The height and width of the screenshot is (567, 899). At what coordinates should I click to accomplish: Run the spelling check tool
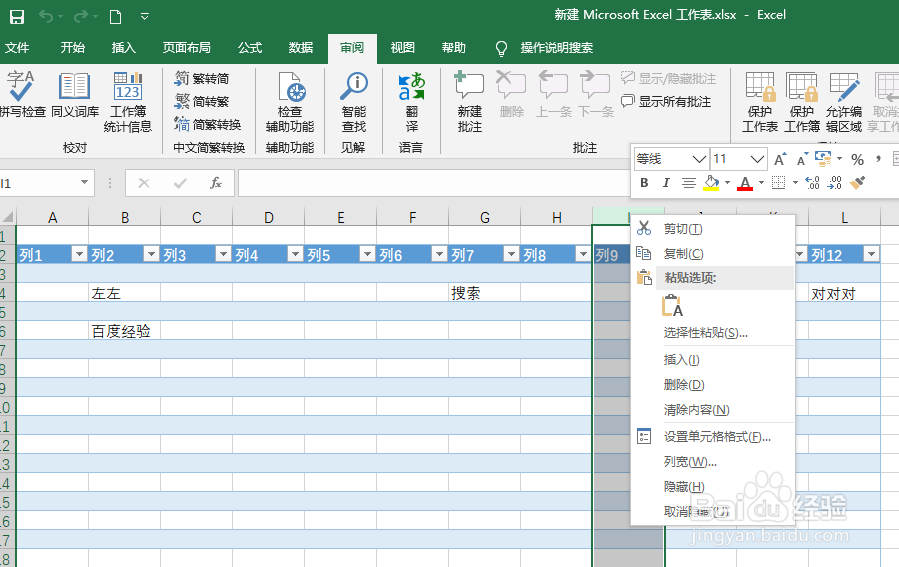click(x=21, y=93)
